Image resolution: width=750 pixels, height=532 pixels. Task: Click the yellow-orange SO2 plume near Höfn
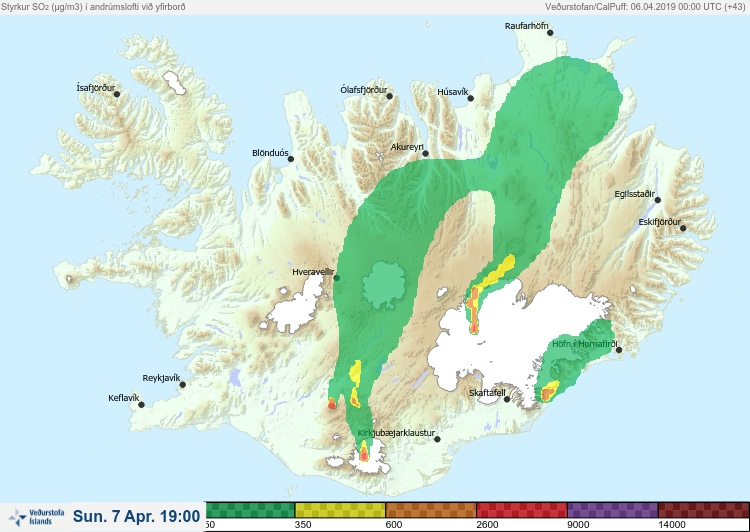coord(549,391)
